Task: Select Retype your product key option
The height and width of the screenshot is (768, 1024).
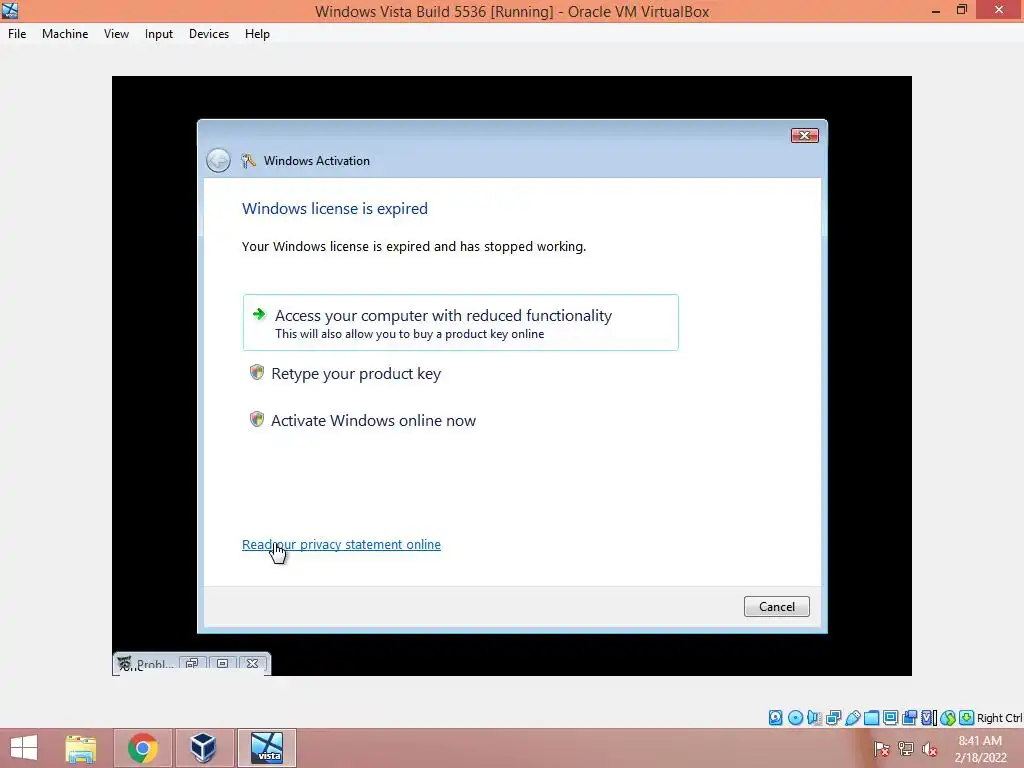Action: pos(356,374)
